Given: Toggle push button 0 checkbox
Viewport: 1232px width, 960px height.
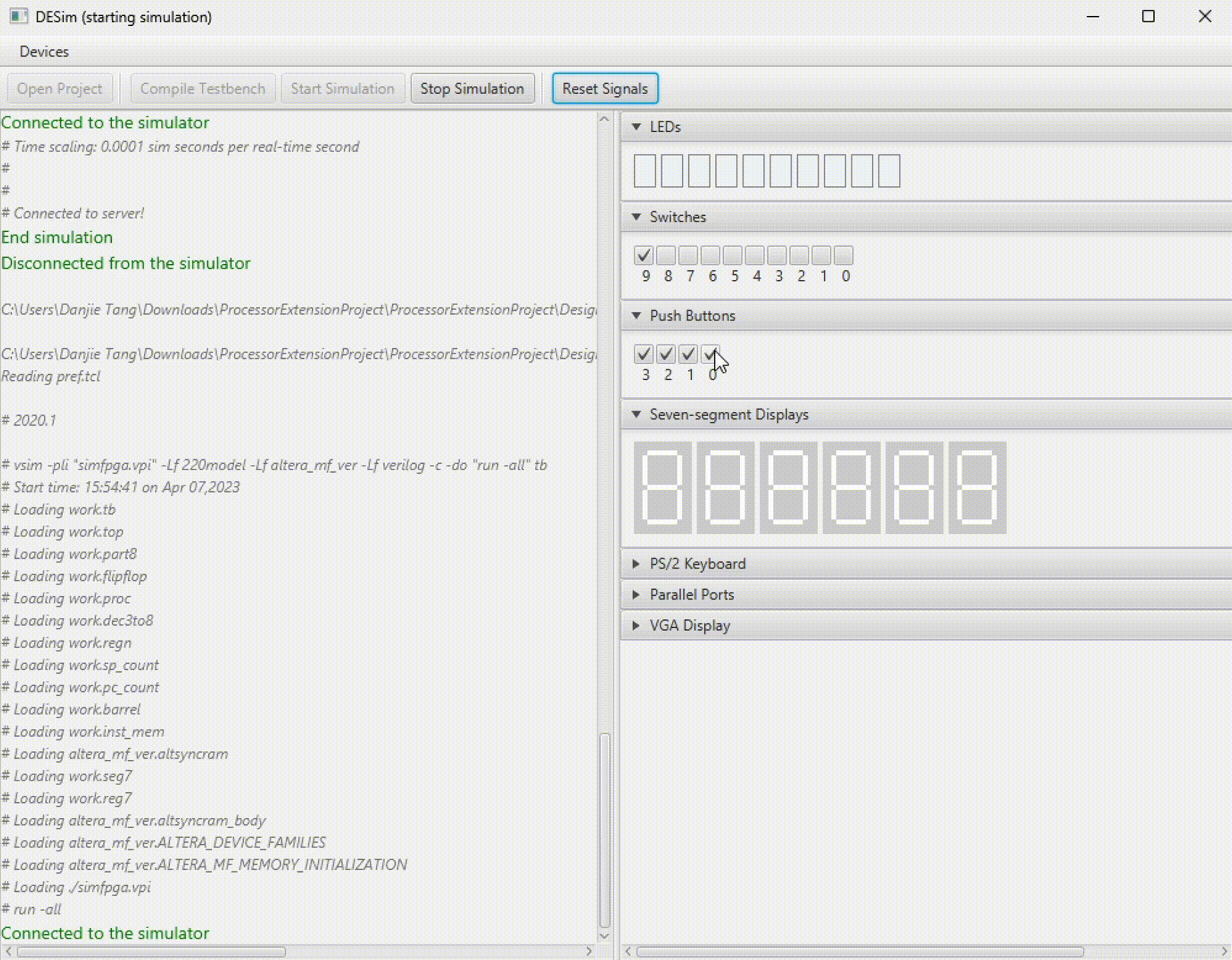Looking at the screenshot, I should (710, 354).
